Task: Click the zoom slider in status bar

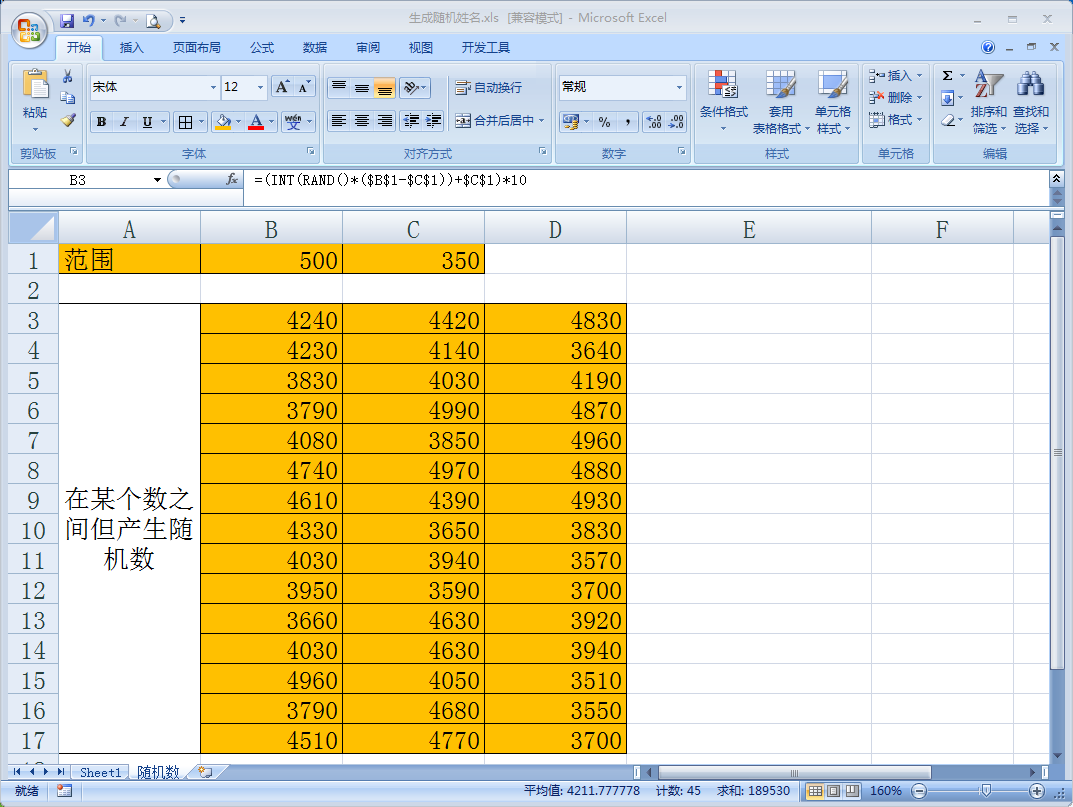Action: click(986, 791)
